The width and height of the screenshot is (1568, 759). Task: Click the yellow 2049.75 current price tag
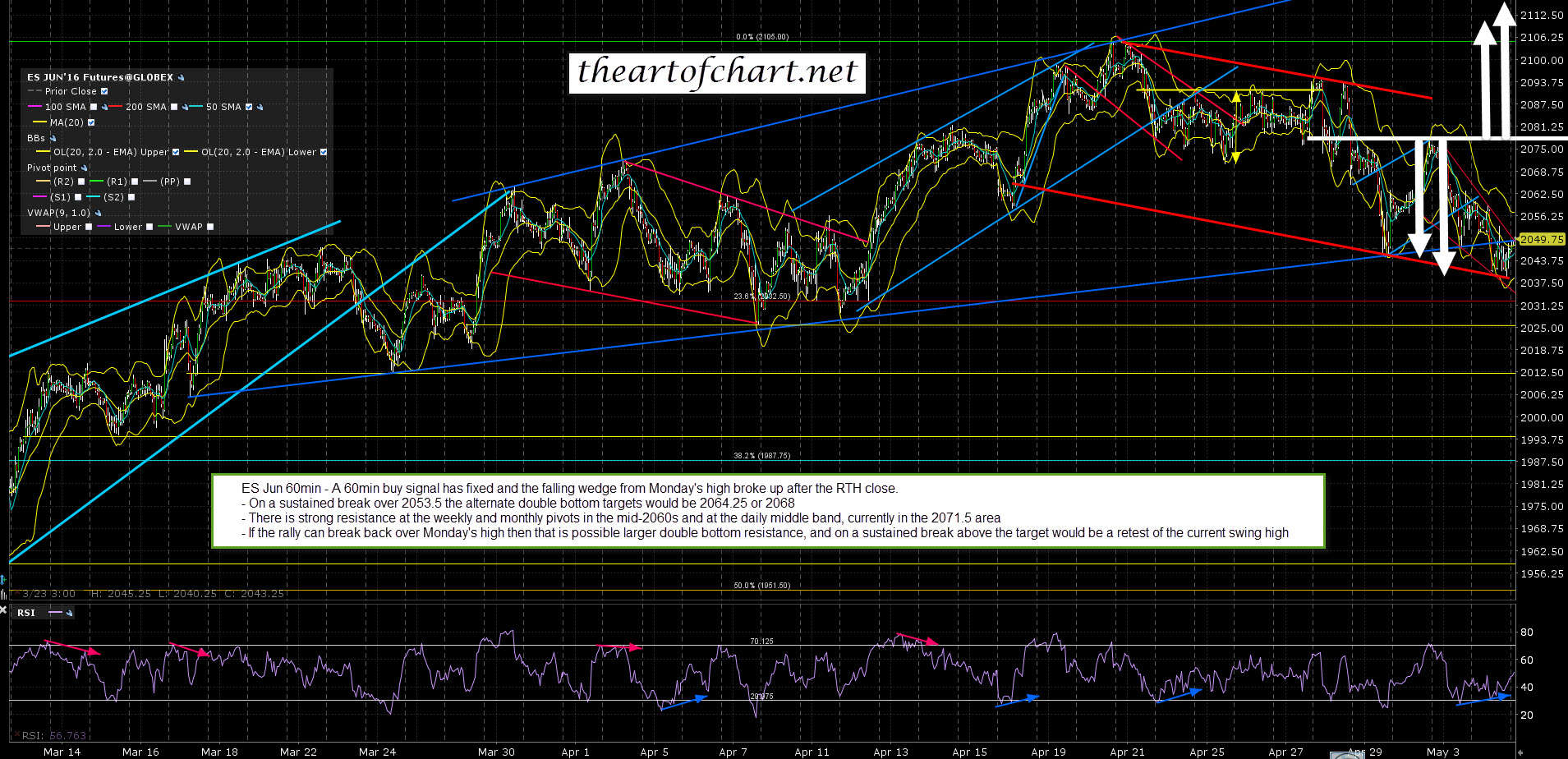1541,239
